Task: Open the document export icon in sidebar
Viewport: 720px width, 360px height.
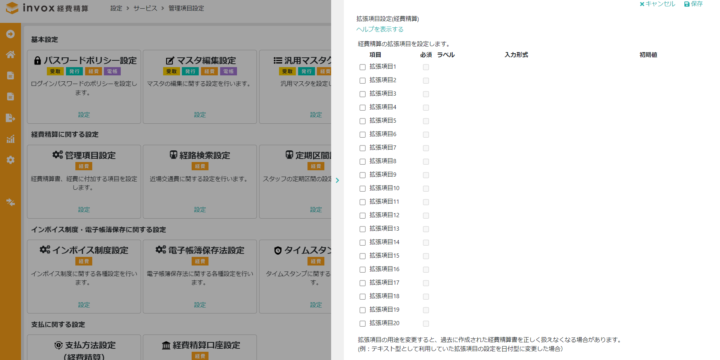Action: [10, 118]
